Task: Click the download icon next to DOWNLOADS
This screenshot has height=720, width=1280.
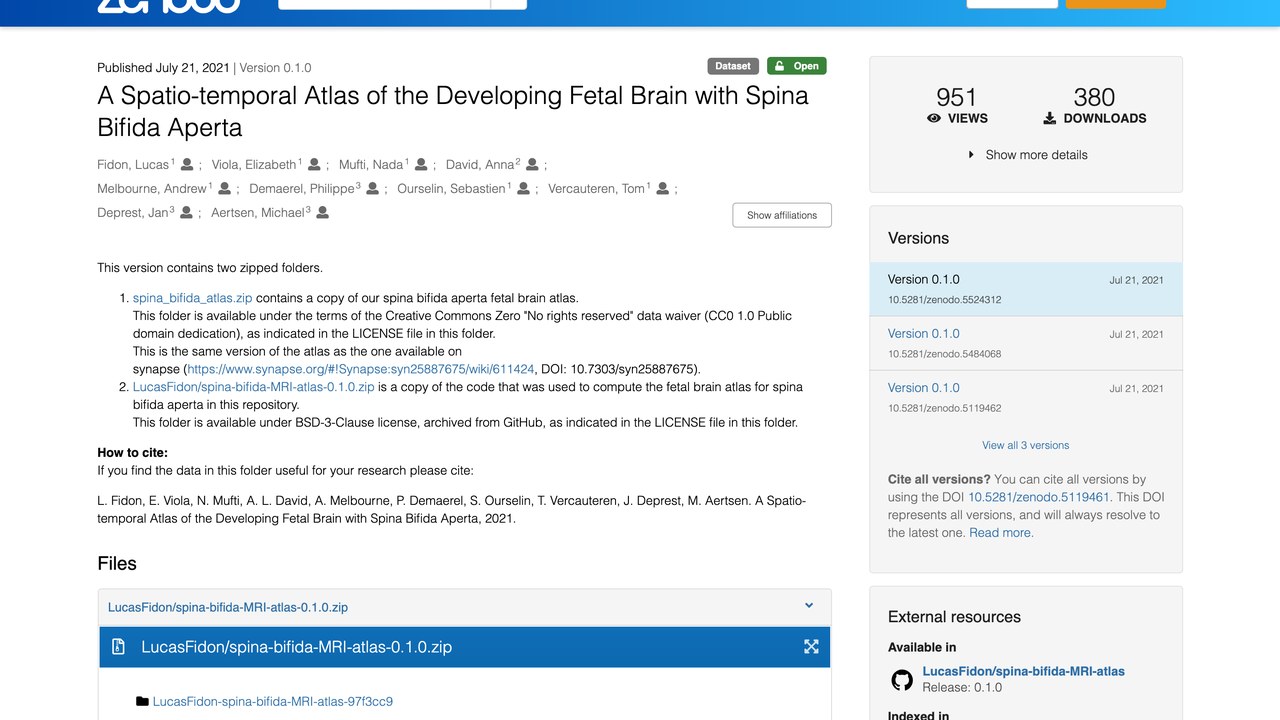Action: [1050, 118]
